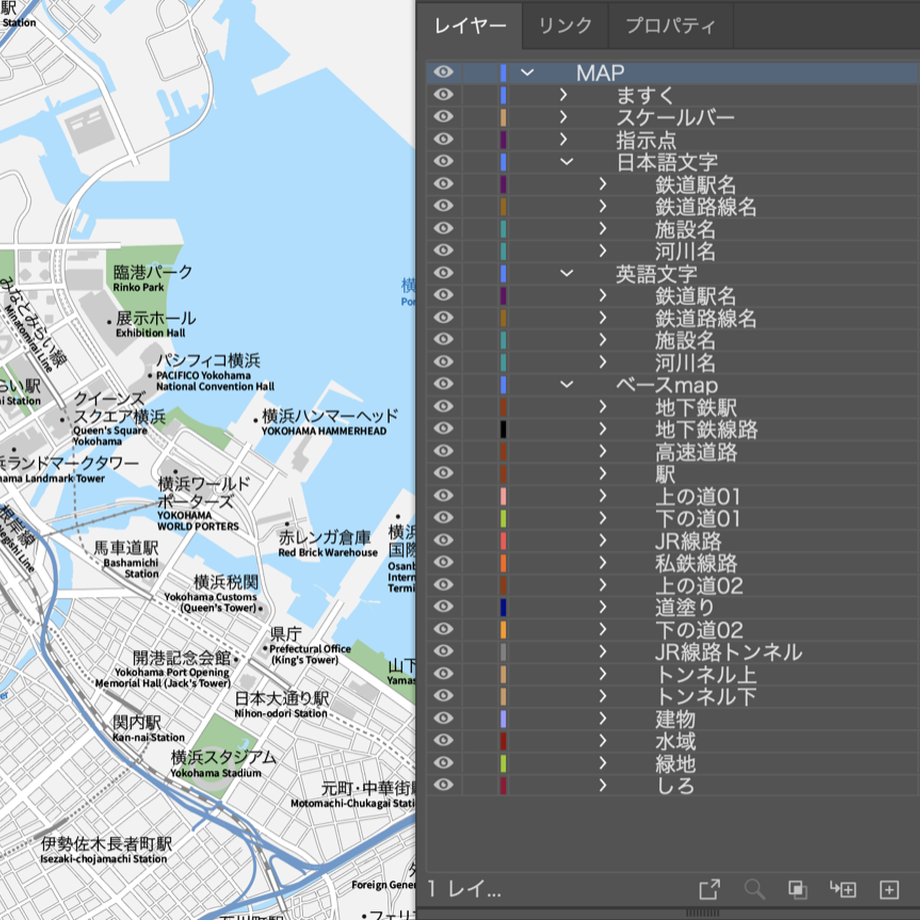Click the color swatch of 下の道01 layer
Screen dimensions: 920x920
pos(503,518)
